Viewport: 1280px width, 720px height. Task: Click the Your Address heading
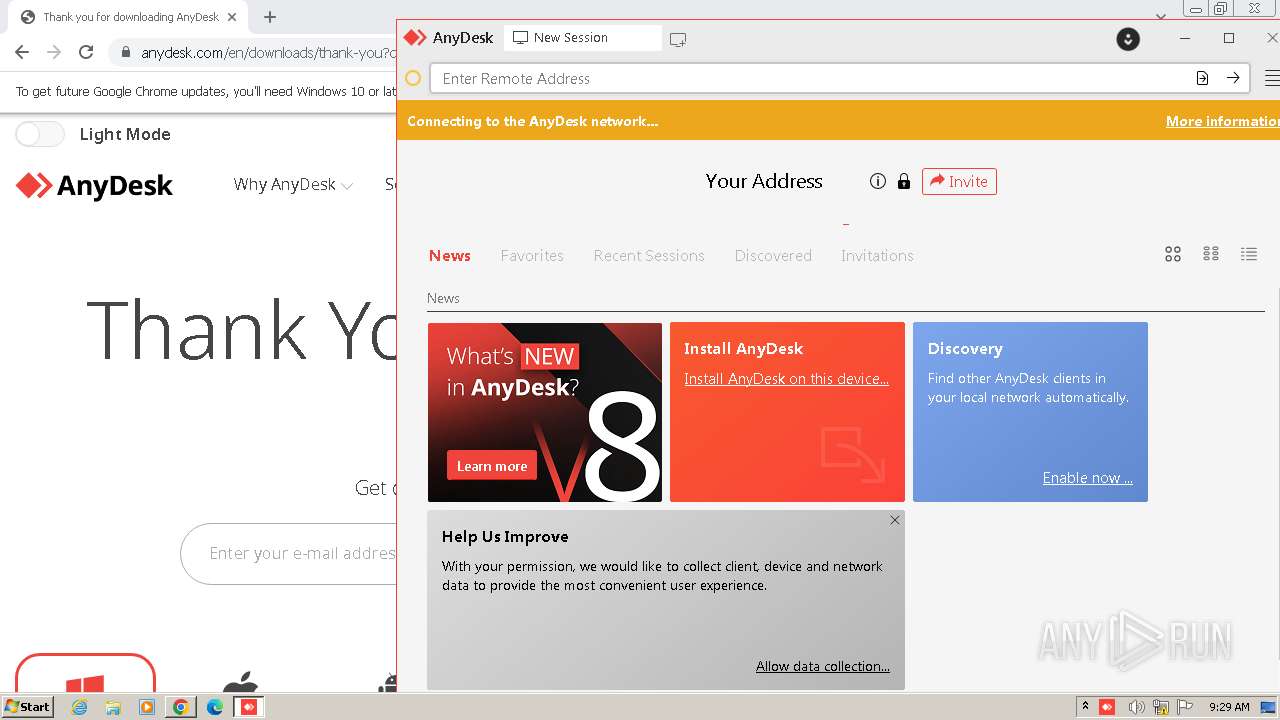[764, 181]
